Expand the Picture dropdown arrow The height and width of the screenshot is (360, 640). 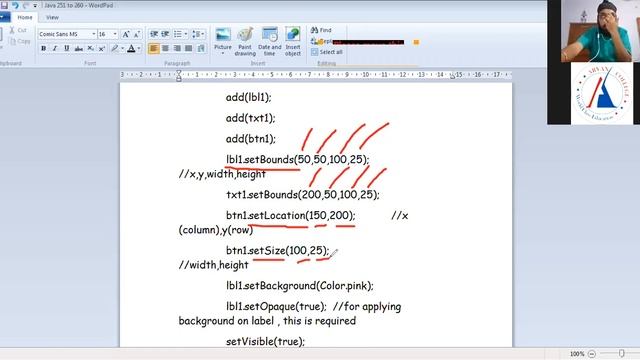pyautogui.click(x=223, y=53)
